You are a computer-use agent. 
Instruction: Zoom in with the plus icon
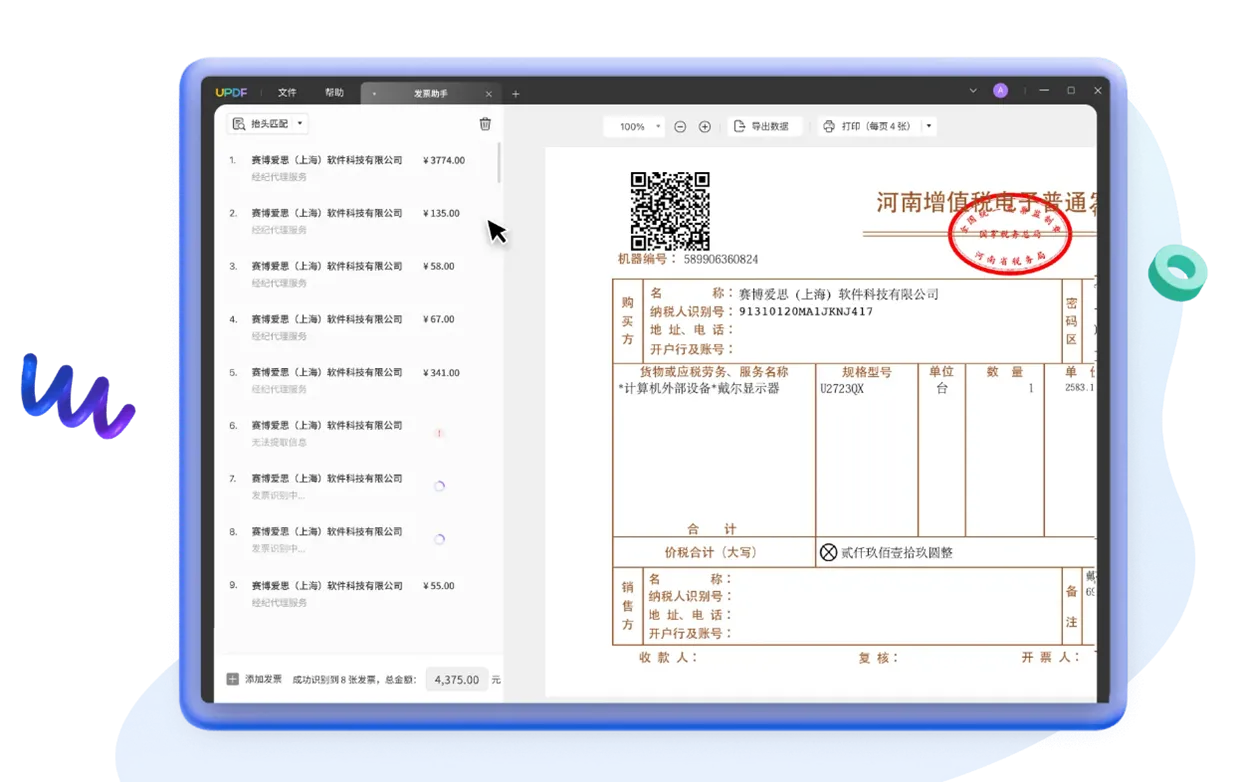tap(705, 127)
